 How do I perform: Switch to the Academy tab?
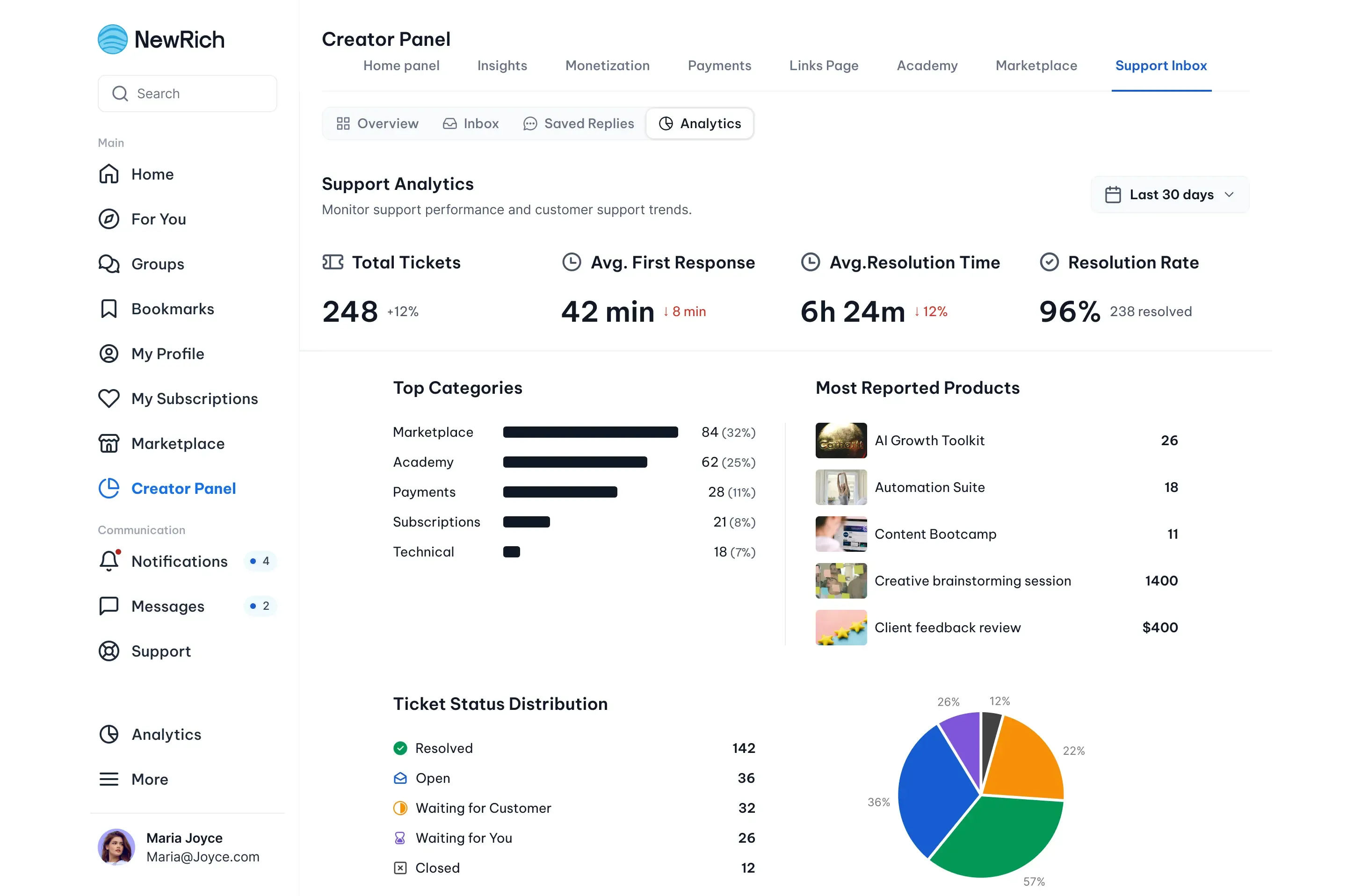927,66
